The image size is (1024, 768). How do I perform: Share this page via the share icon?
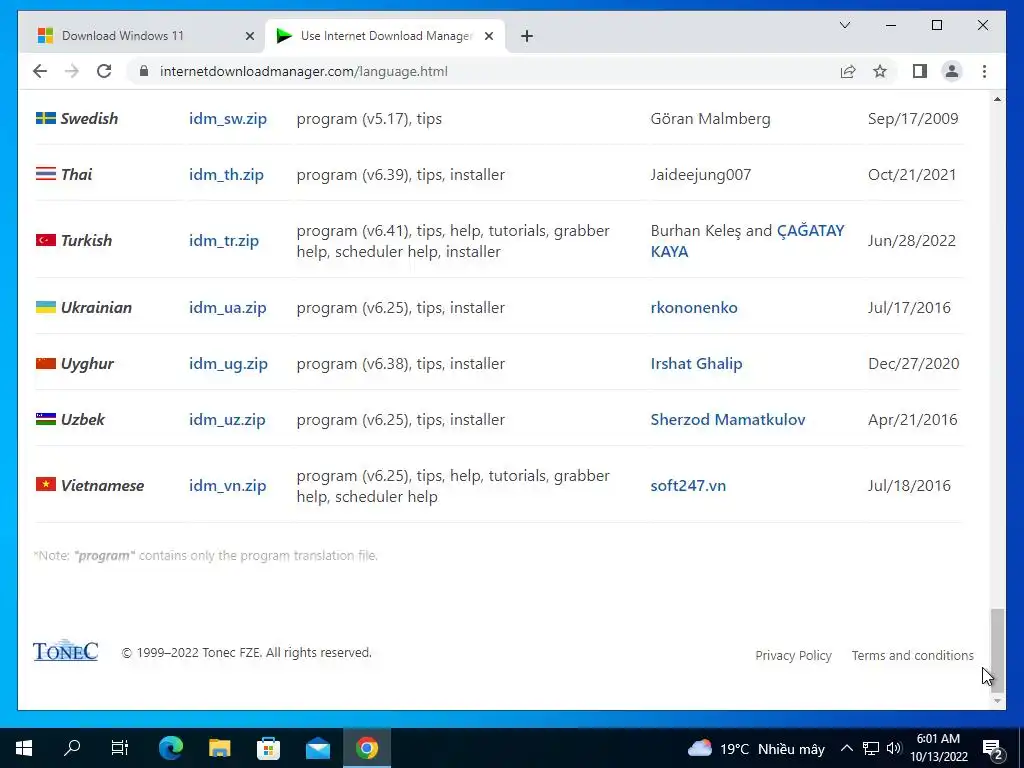coord(848,71)
